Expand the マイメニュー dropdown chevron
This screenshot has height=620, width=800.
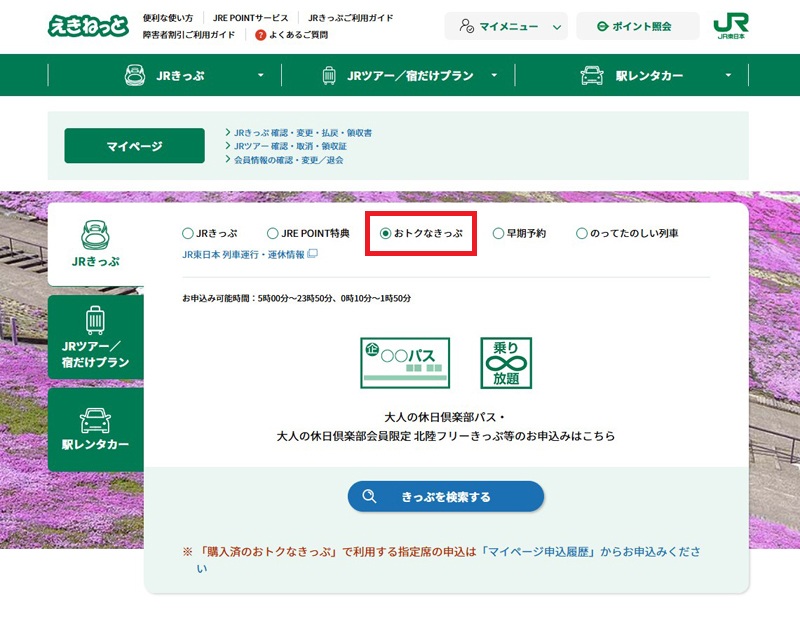[557, 27]
